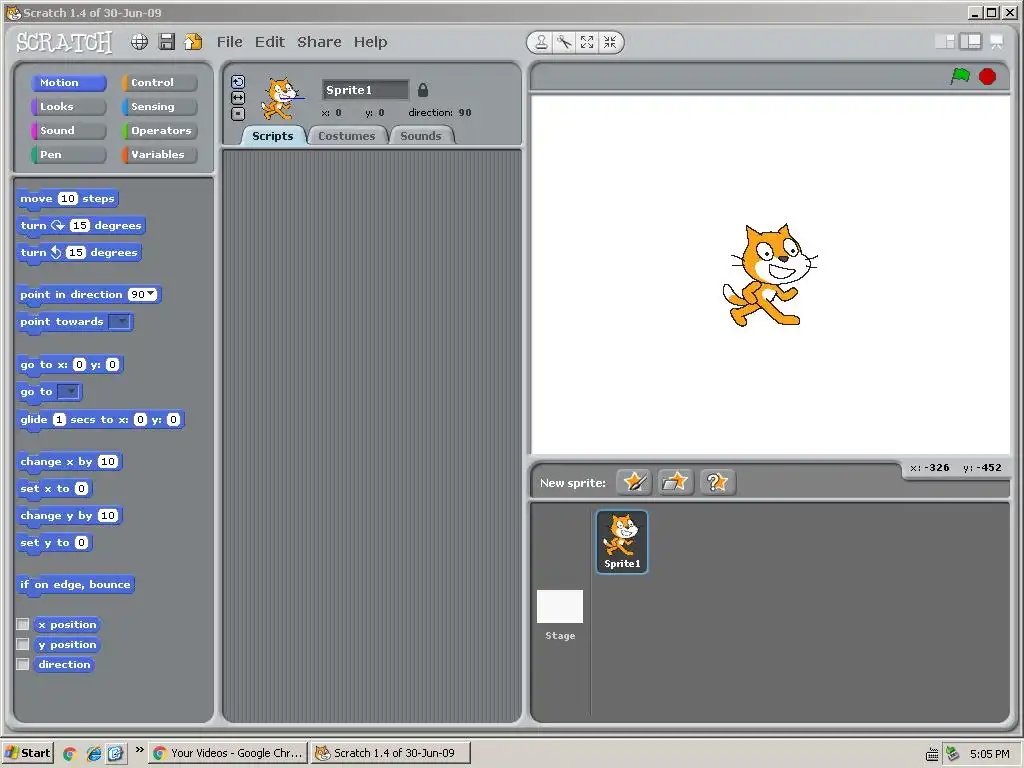Select the Sound block category
The width and height of the screenshot is (1024, 768).
pos(69,131)
